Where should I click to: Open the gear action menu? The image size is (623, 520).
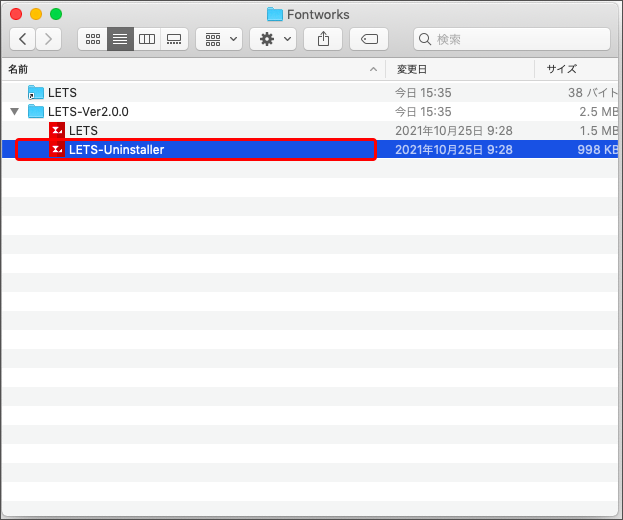click(273, 39)
